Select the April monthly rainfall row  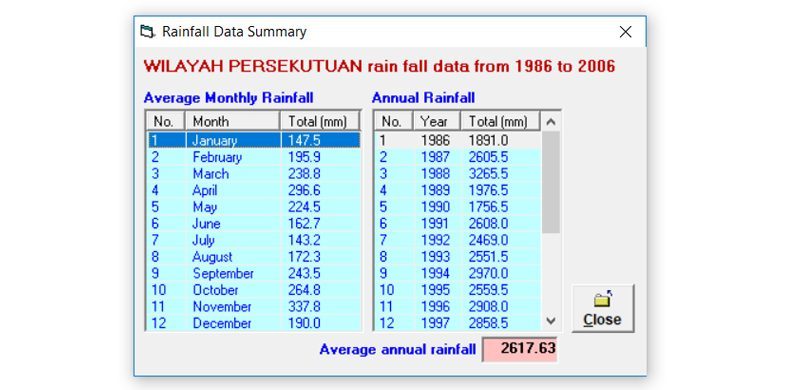pos(254,190)
